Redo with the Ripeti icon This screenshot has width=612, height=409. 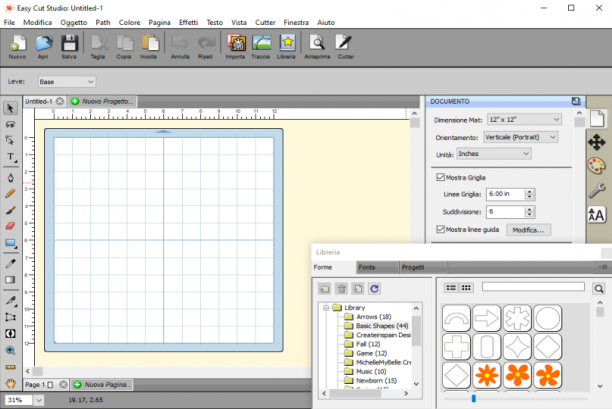click(206, 46)
